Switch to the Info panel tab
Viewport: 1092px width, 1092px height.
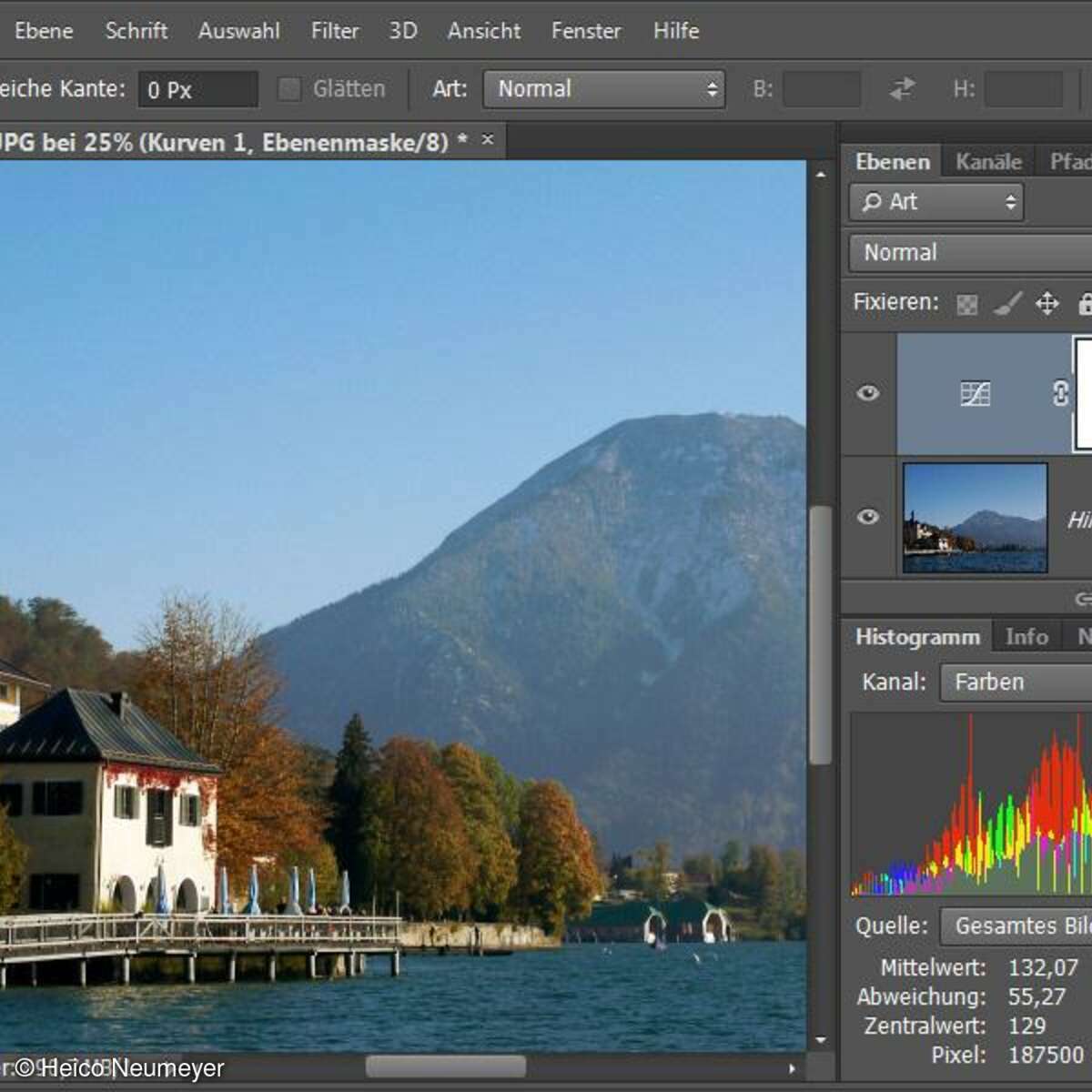[x=1026, y=637]
